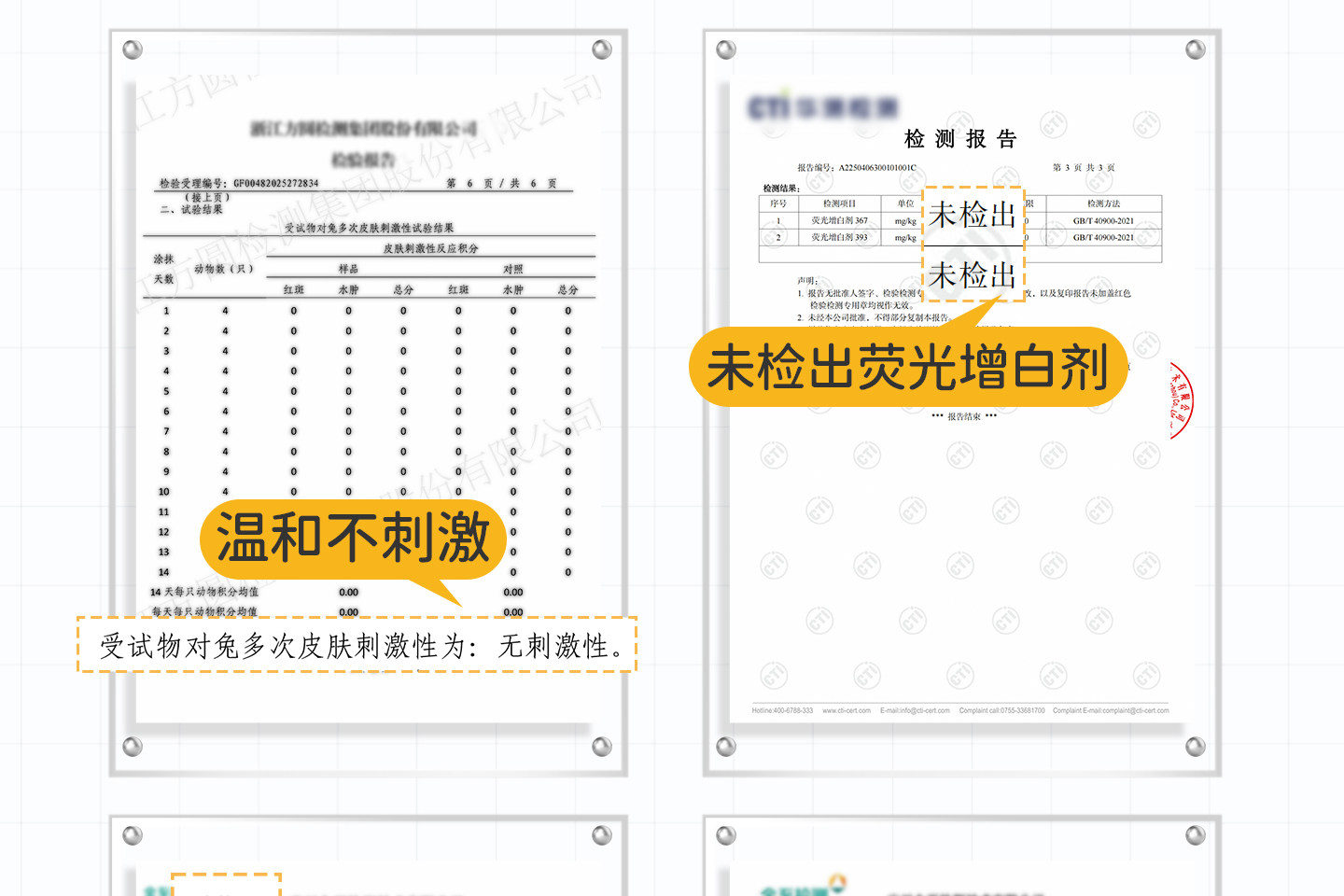
Task: Click the 动物数（只）column header
Action: (224, 269)
